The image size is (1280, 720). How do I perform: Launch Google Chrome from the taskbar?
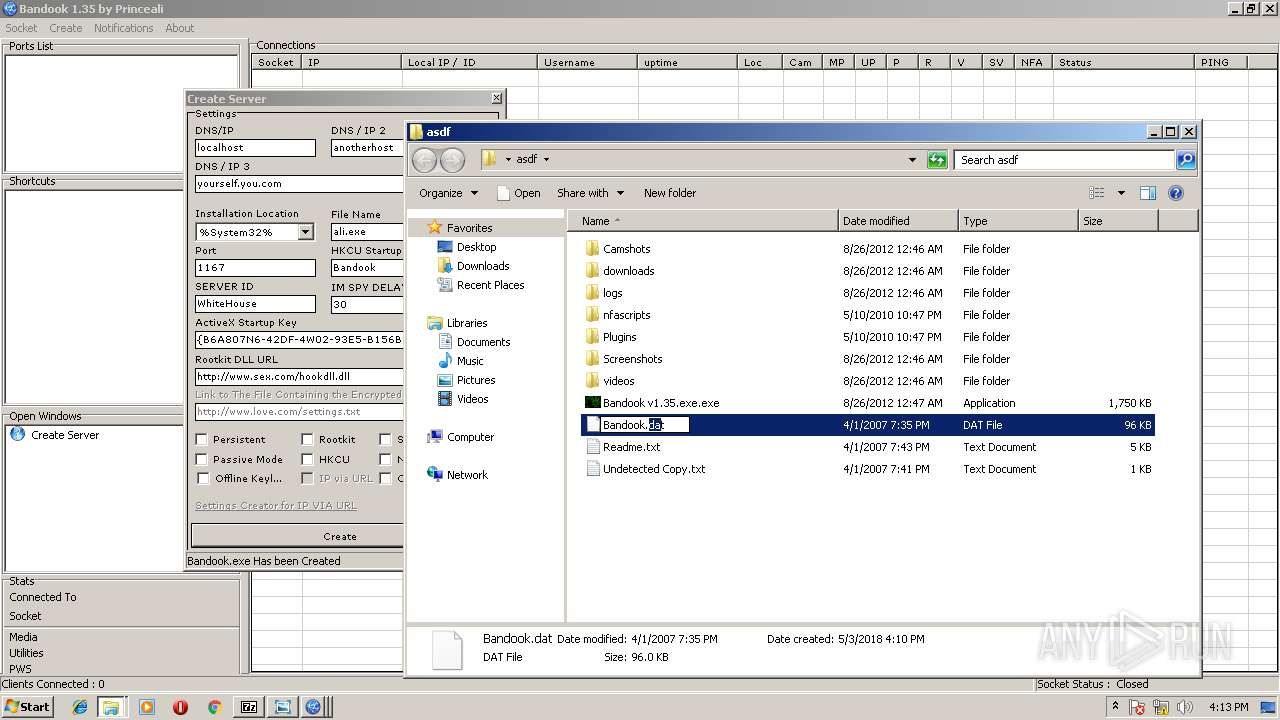click(214, 707)
